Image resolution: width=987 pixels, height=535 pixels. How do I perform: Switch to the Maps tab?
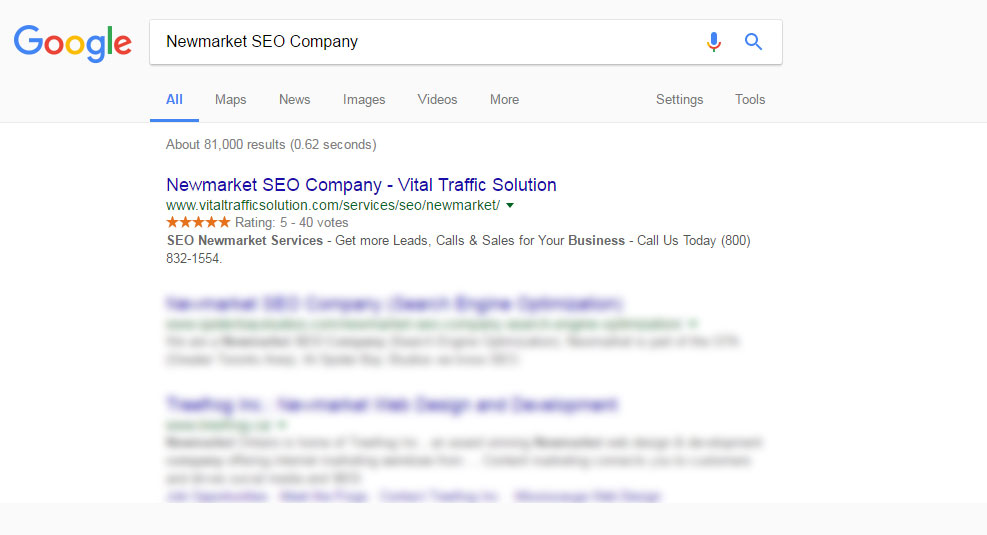pyautogui.click(x=230, y=99)
